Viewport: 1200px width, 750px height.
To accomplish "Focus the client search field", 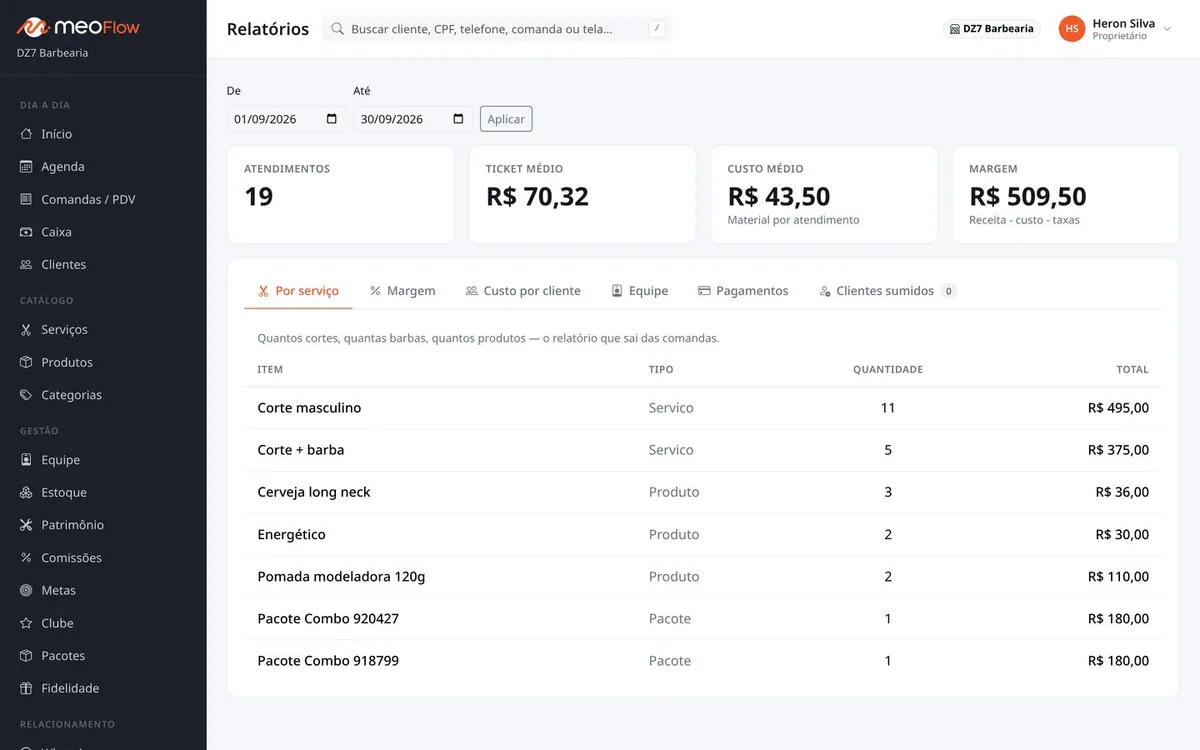I will click(497, 29).
